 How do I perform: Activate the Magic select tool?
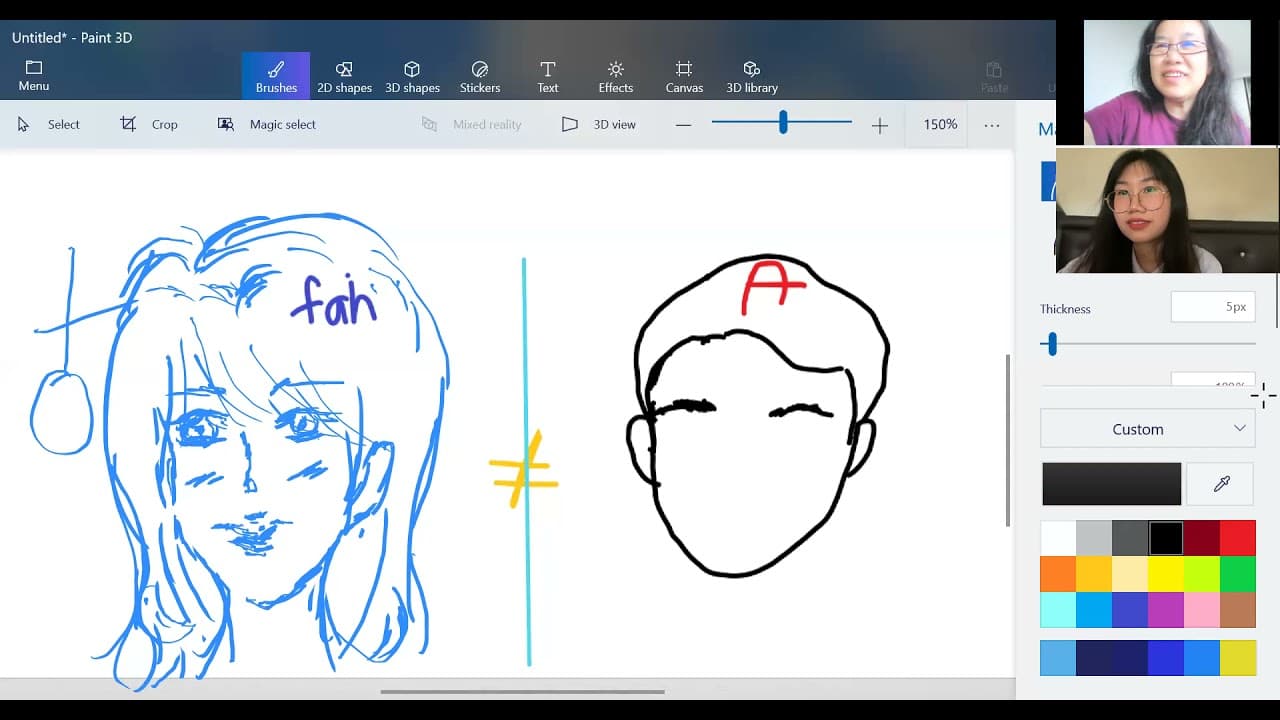(267, 124)
